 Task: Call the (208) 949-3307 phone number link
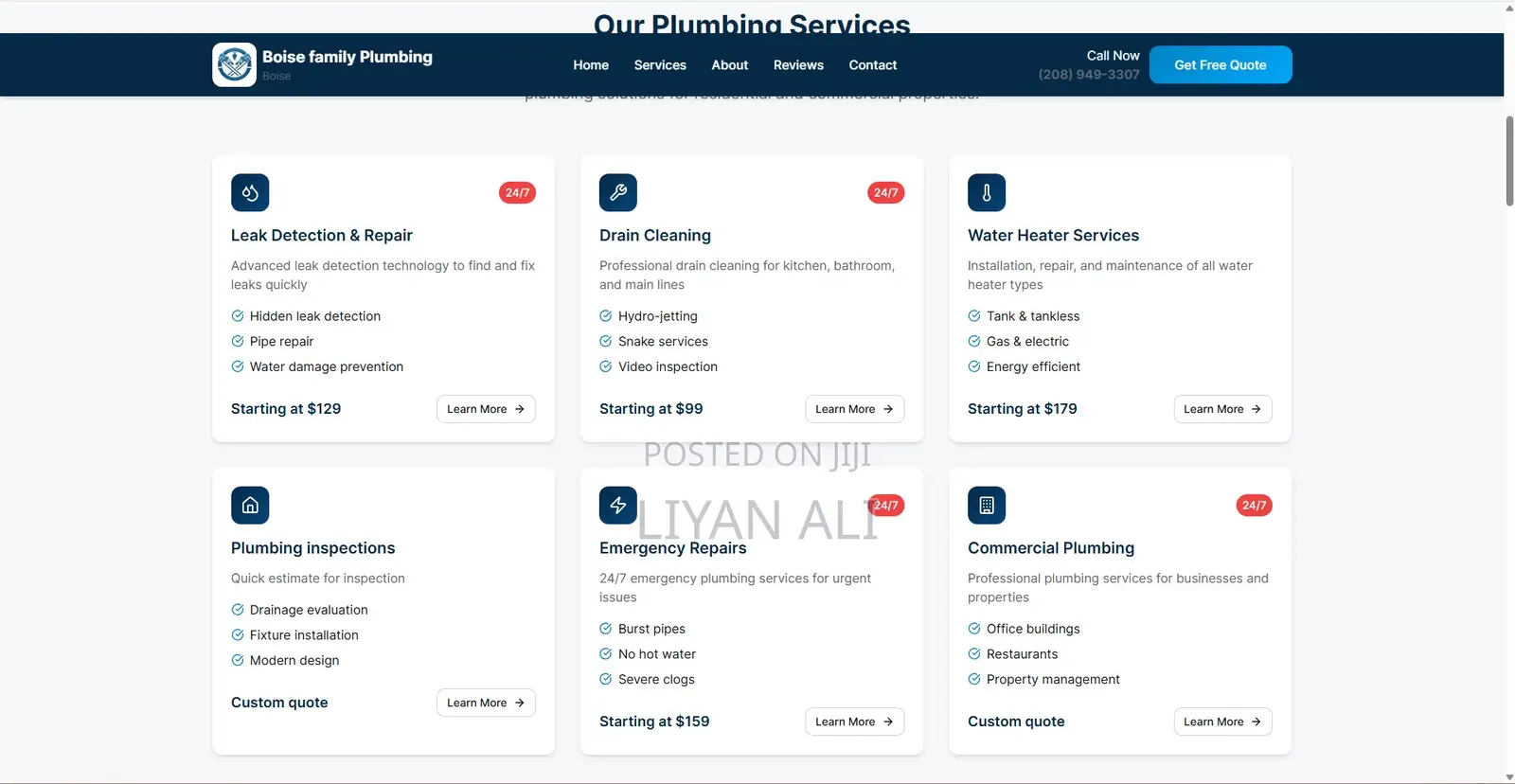[1089, 74]
